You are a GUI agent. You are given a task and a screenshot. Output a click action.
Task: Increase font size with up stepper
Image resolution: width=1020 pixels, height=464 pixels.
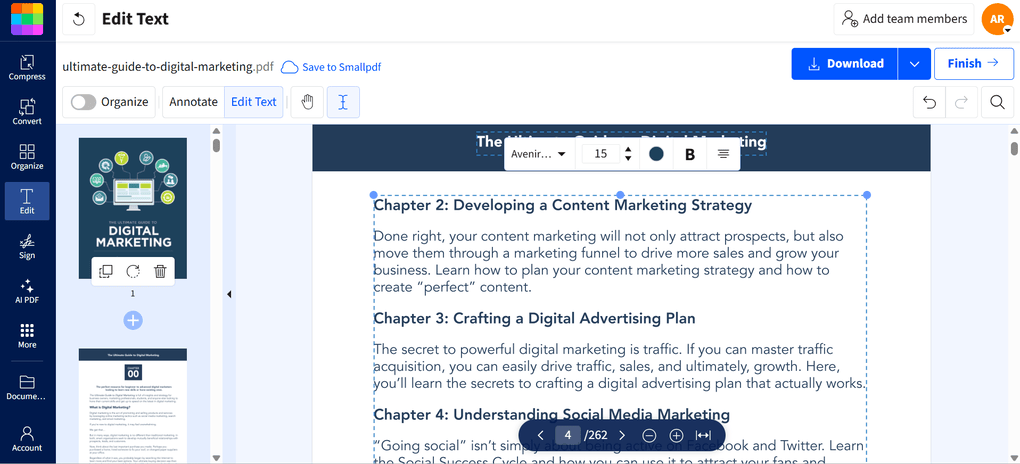(628, 150)
